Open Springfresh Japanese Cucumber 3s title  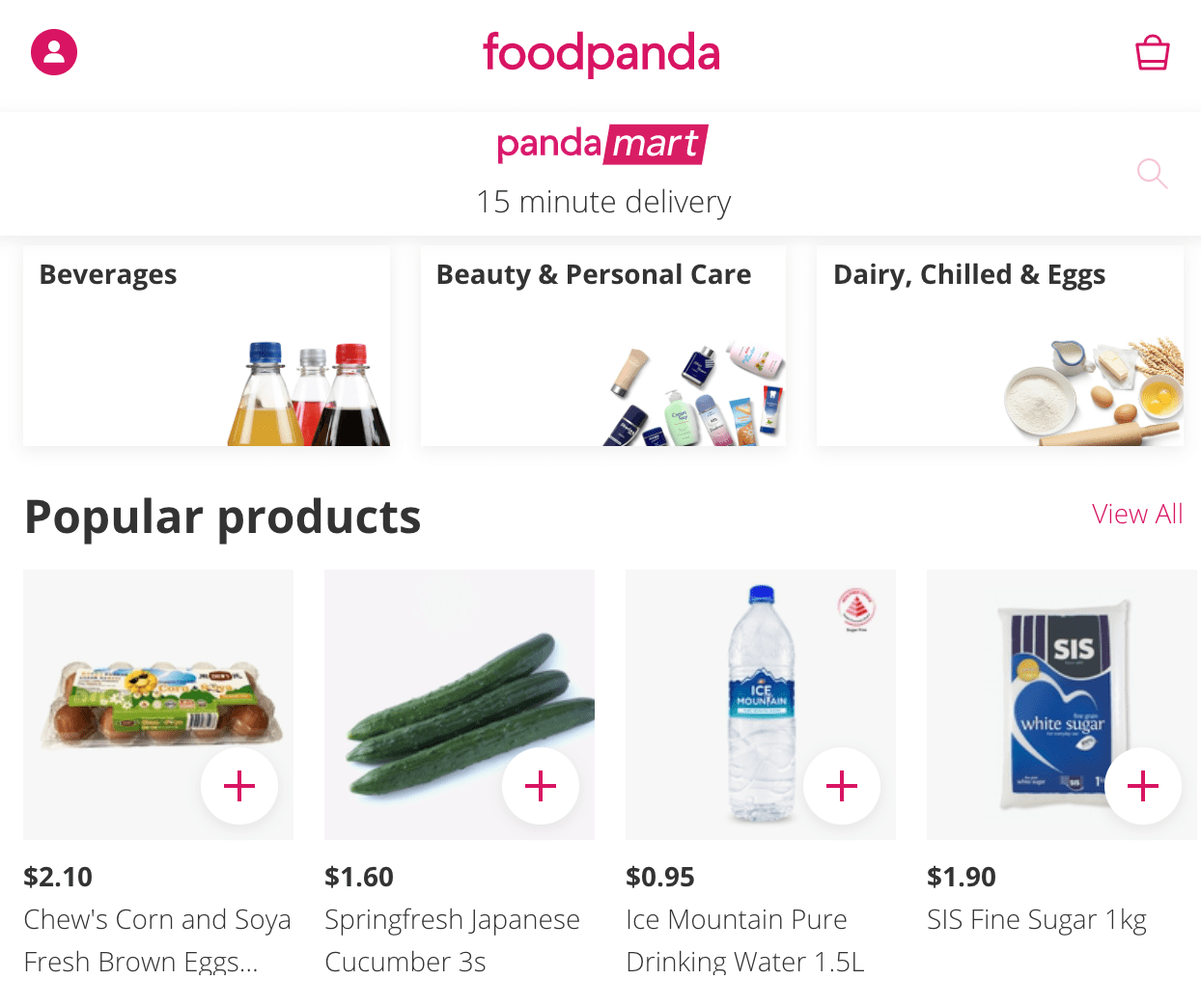click(452, 939)
